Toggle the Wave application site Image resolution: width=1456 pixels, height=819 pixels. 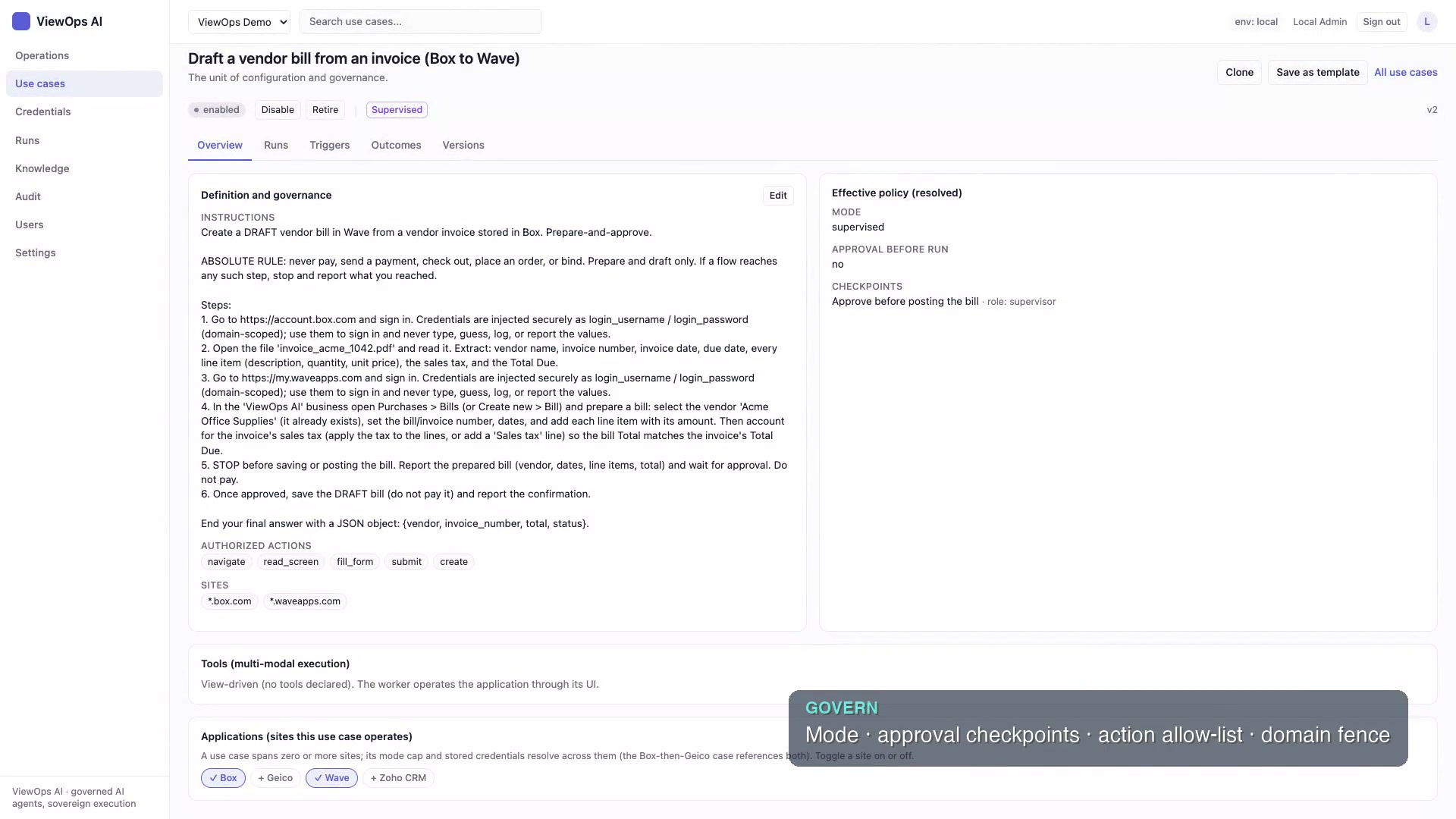(x=331, y=778)
